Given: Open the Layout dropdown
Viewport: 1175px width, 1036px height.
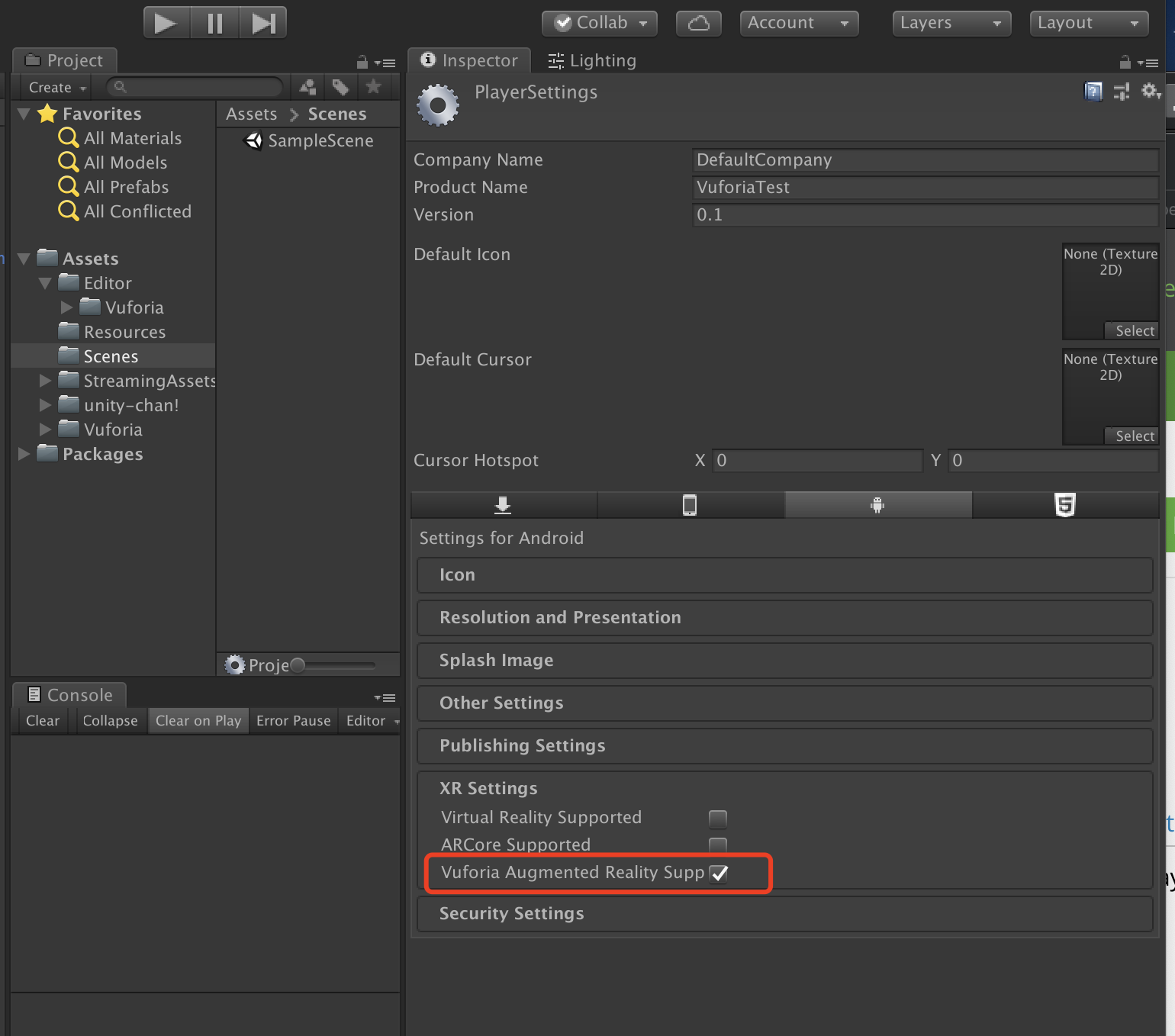Looking at the screenshot, I should [x=1089, y=23].
